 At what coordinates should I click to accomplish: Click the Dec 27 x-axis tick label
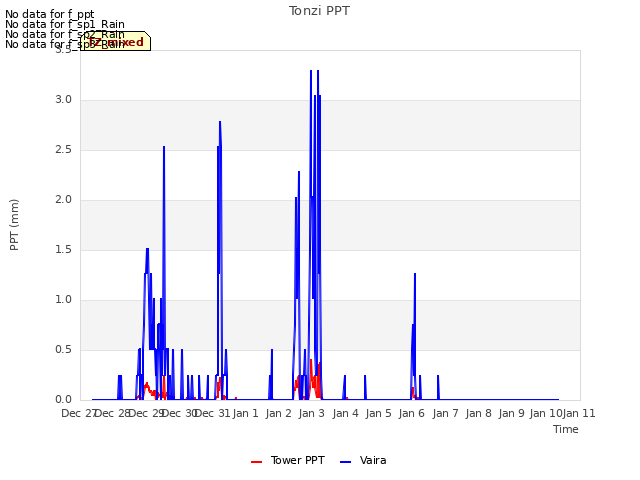tap(78, 413)
